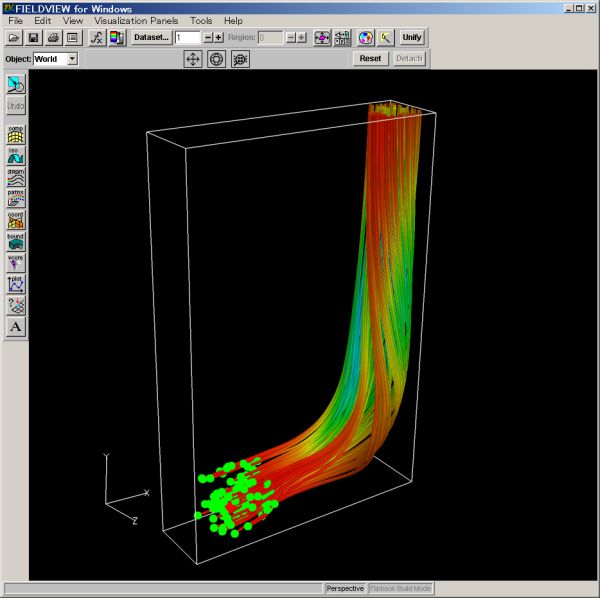The width and height of the screenshot is (600, 598).
Task: Click the Save file toolbar icon
Action: (x=33, y=37)
